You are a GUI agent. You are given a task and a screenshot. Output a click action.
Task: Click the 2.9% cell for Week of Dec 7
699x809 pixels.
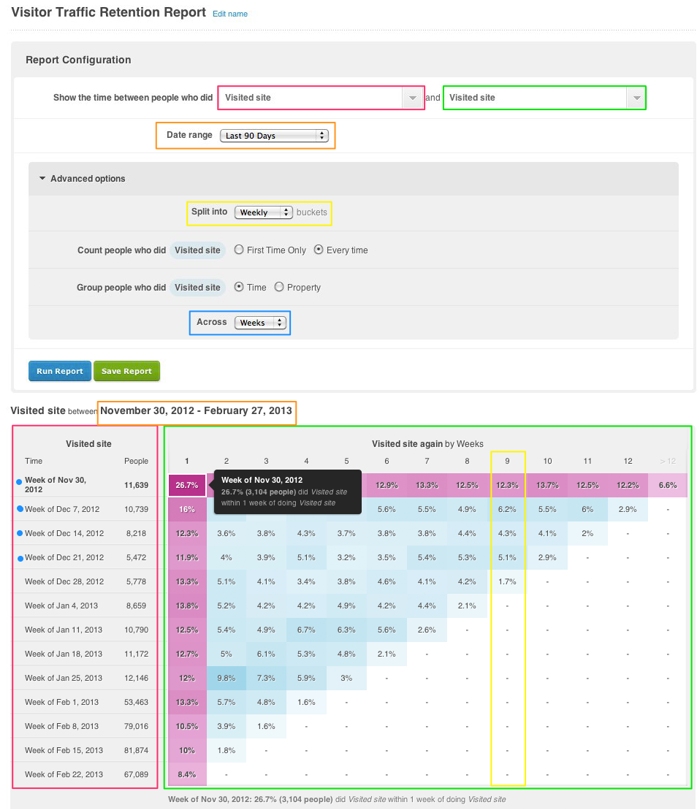(628, 509)
